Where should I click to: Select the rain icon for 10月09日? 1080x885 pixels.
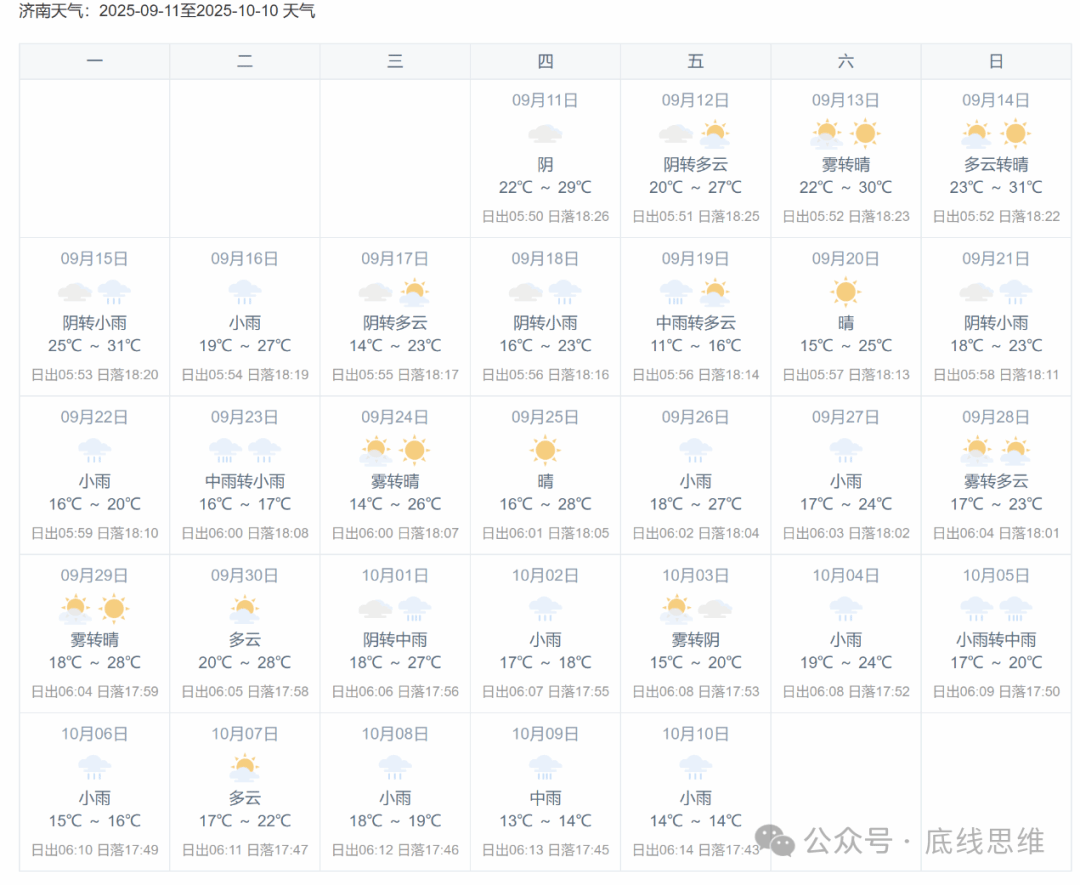pos(545,767)
